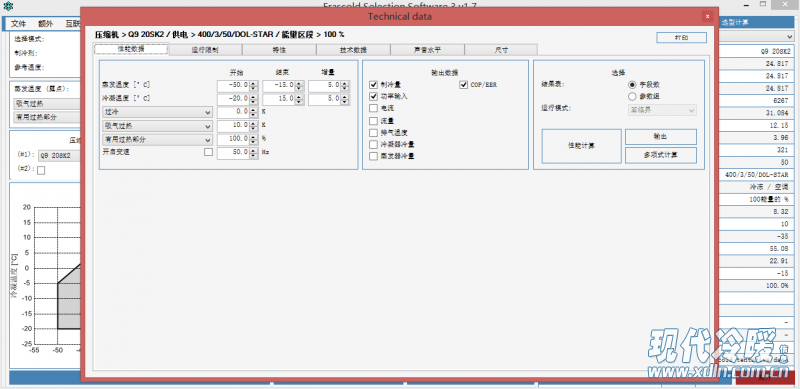Click 400/3/50/DOL-STAR in the main window list

(x=756, y=175)
